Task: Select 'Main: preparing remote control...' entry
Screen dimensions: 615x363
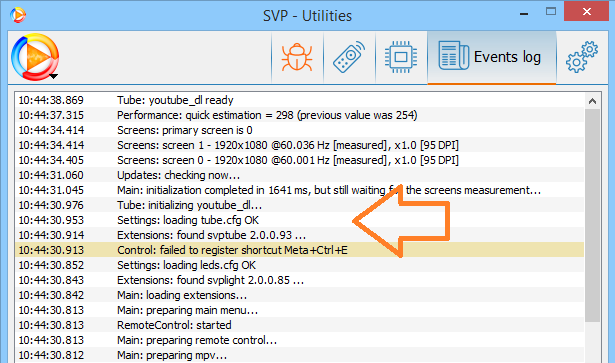Action: point(300,340)
